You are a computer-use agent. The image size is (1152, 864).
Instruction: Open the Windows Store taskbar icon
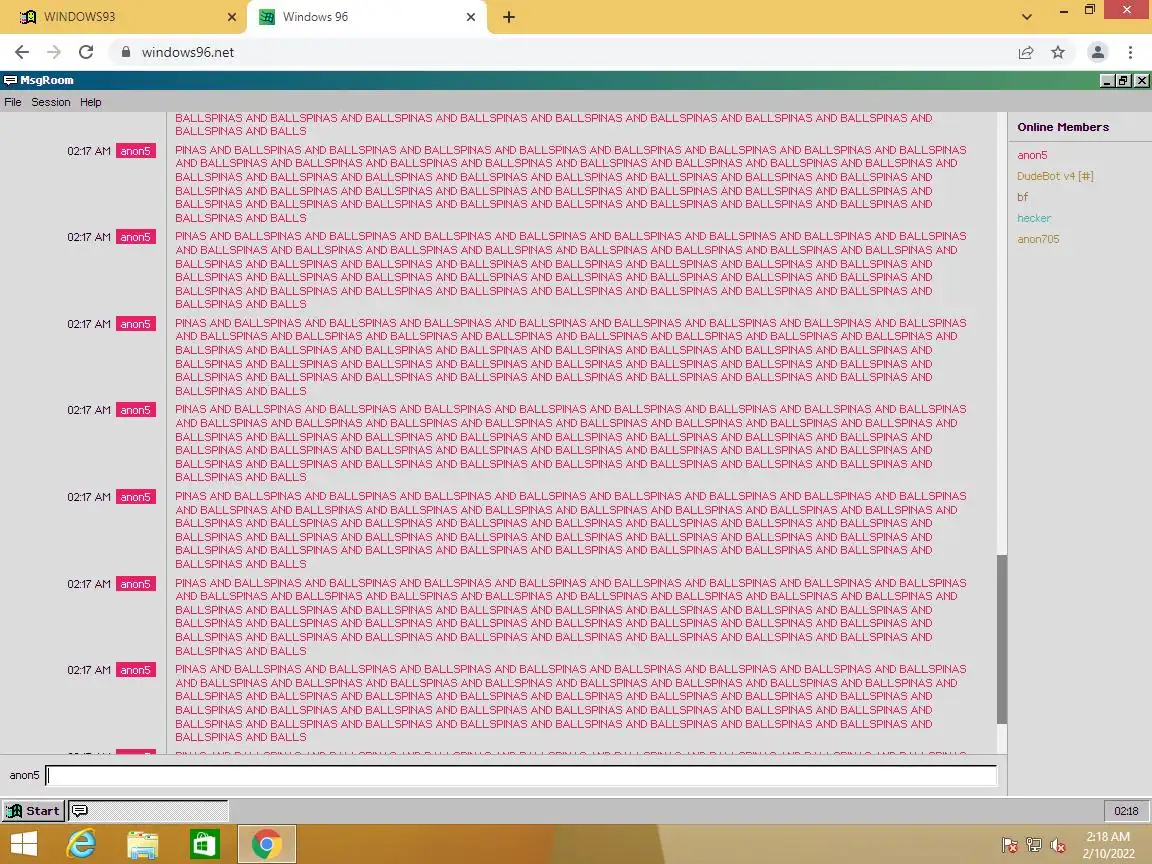point(204,844)
